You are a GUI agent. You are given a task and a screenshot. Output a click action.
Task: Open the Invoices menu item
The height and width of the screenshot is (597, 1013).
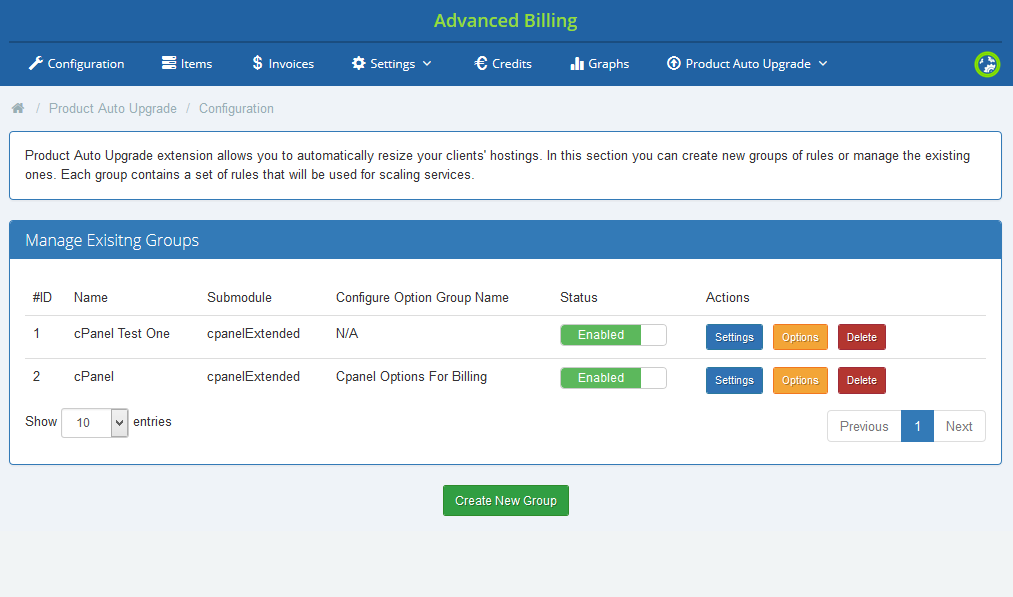click(283, 63)
